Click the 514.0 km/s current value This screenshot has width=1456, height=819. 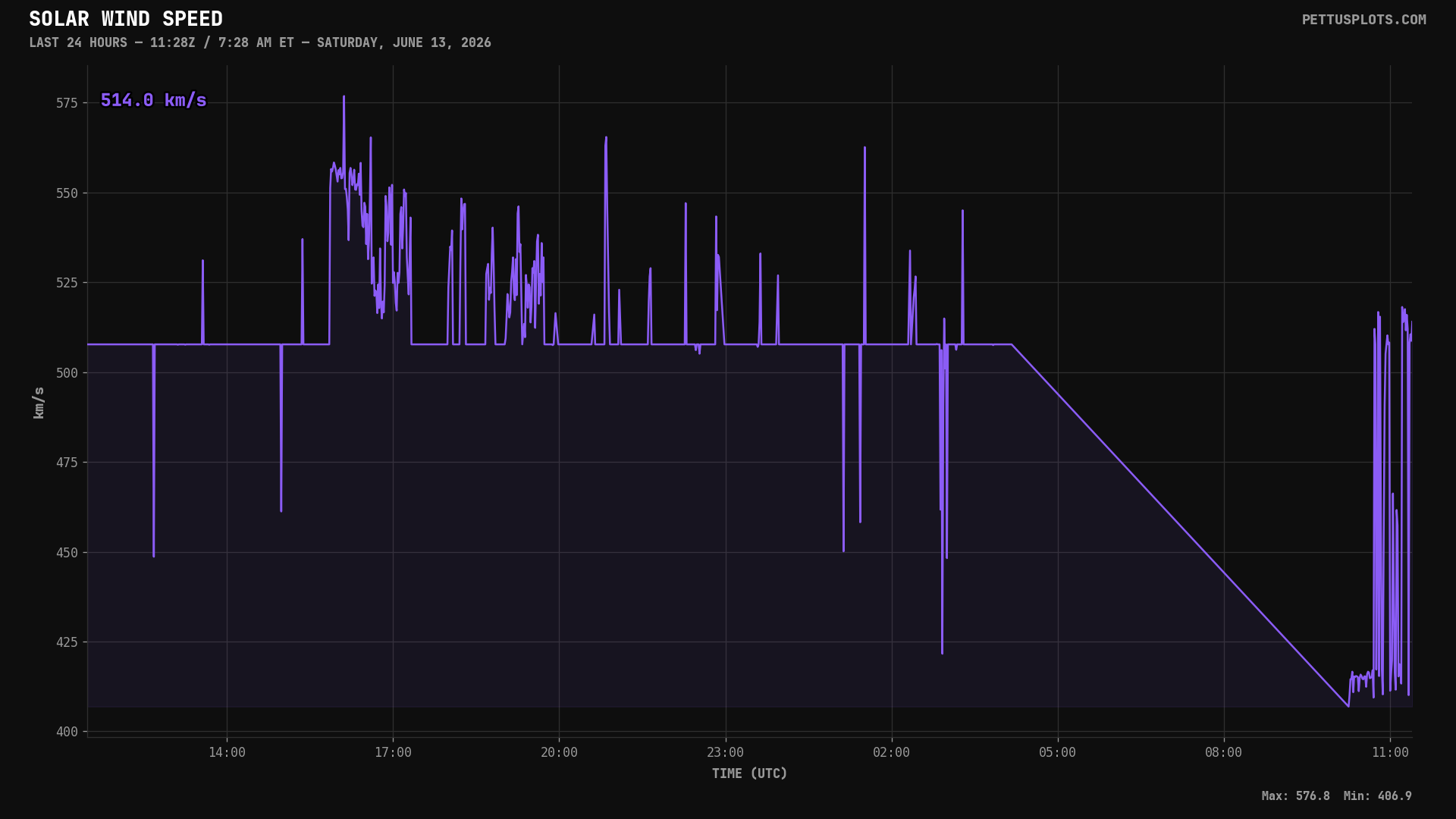153,100
